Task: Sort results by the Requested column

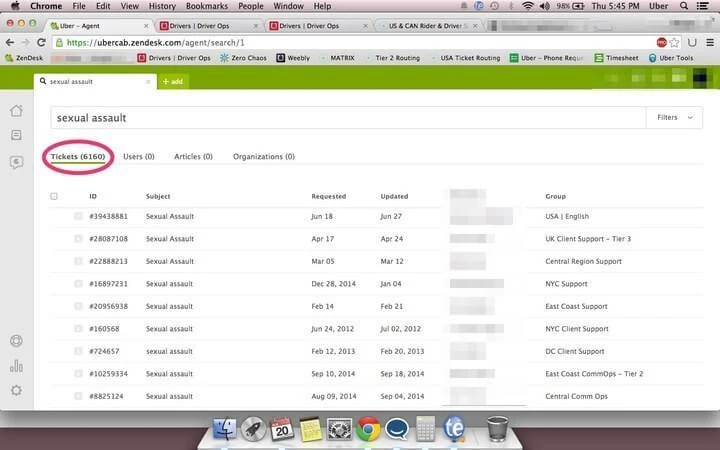Action: coord(328,196)
